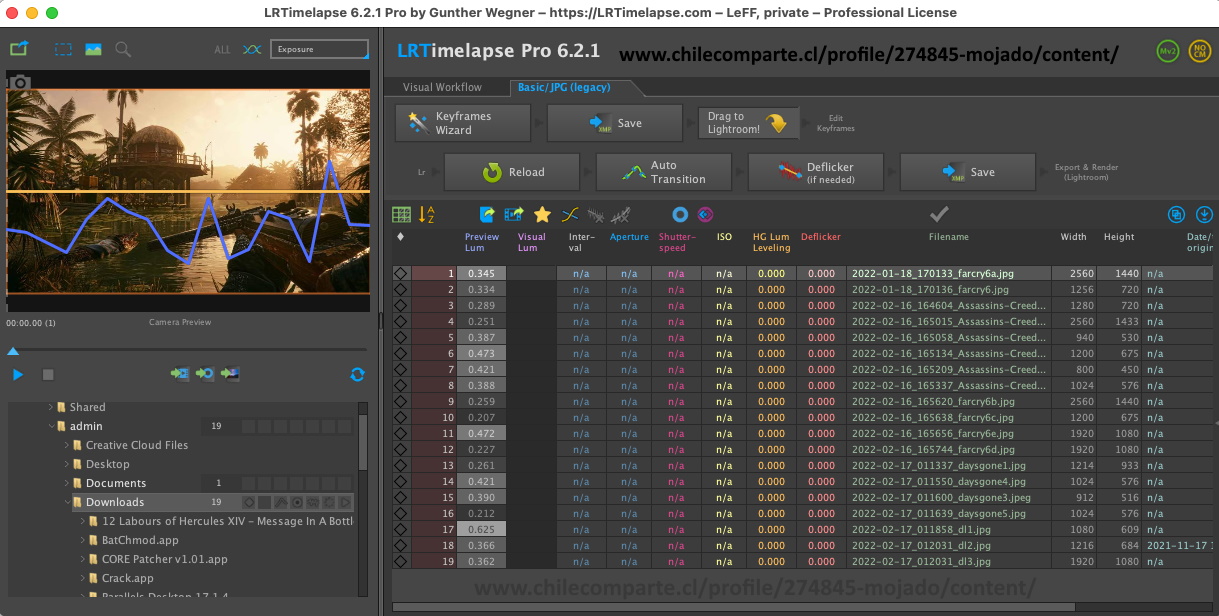Viewport: 1219px width, 616px height.
Task: Expand the Crack.app folder
Action: click(x=83, y=578)
